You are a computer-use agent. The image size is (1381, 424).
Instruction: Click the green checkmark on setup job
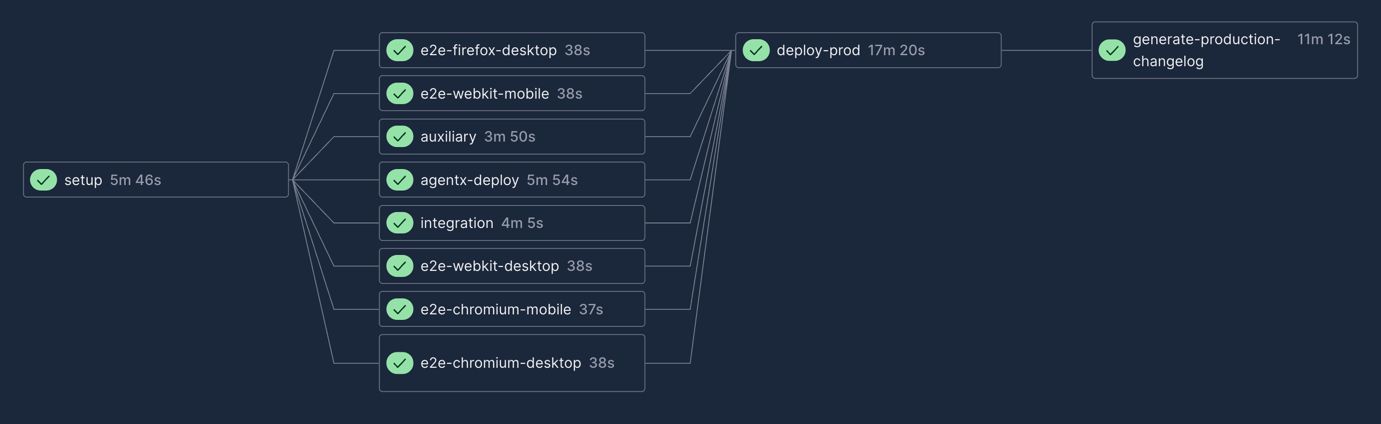point(43,180)
